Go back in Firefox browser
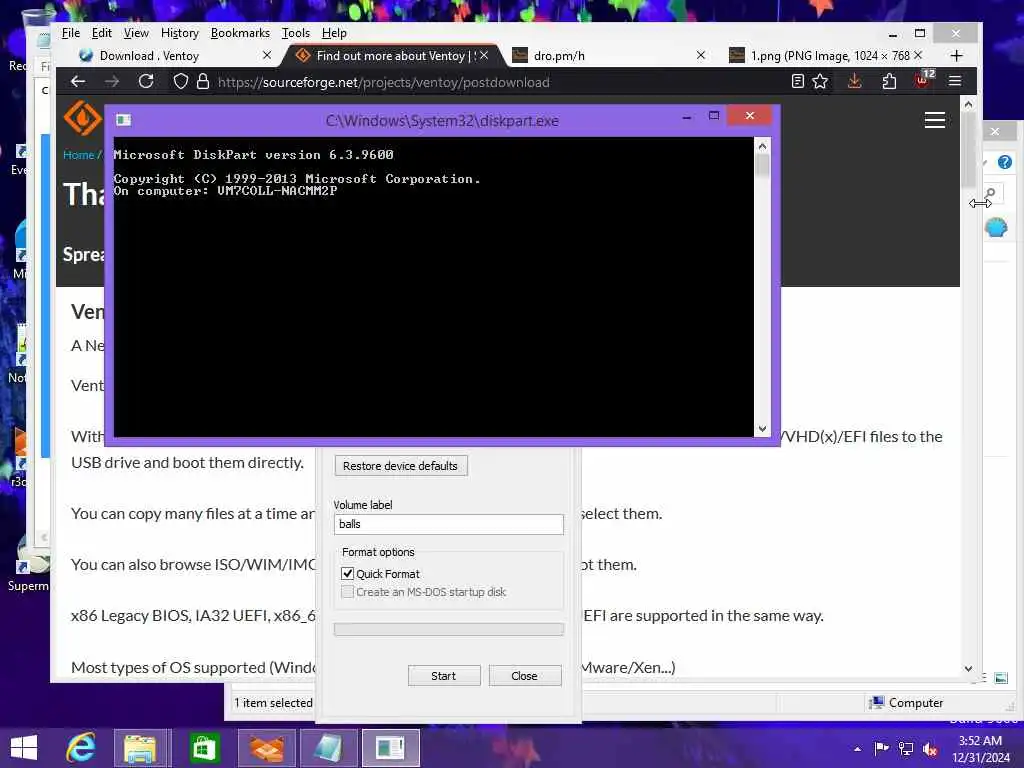 [x=78, y=82]
